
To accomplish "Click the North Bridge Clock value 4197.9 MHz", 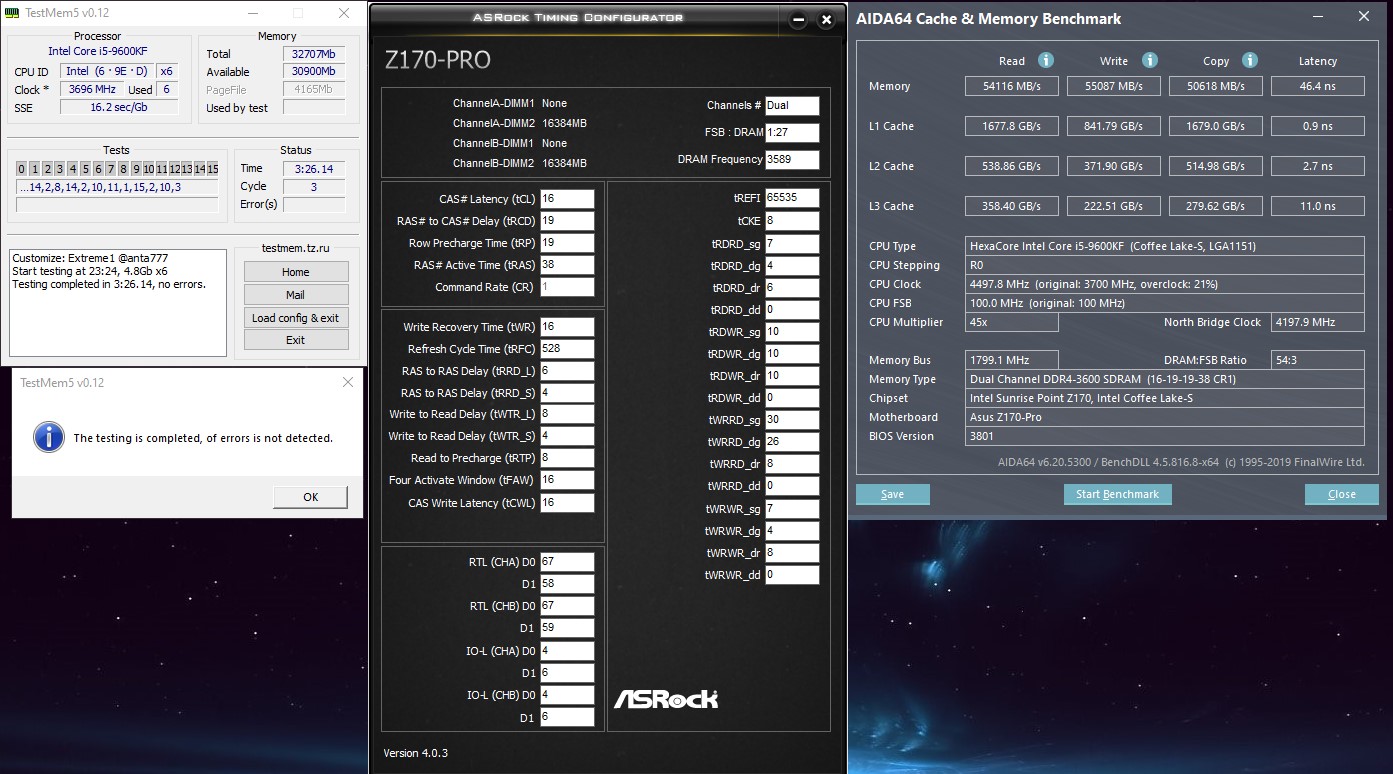I will point(1317,322).
